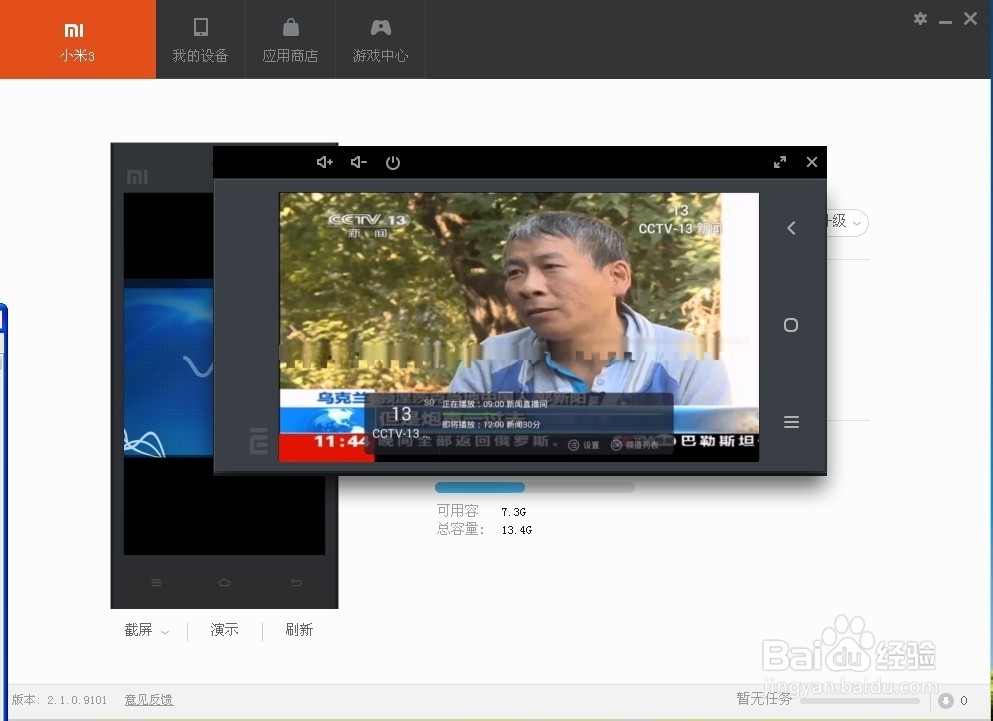The height and width of the screenshot is (721, 993).
Task: Expand the 截屏 dropdown
Action: tap(147, 630)
